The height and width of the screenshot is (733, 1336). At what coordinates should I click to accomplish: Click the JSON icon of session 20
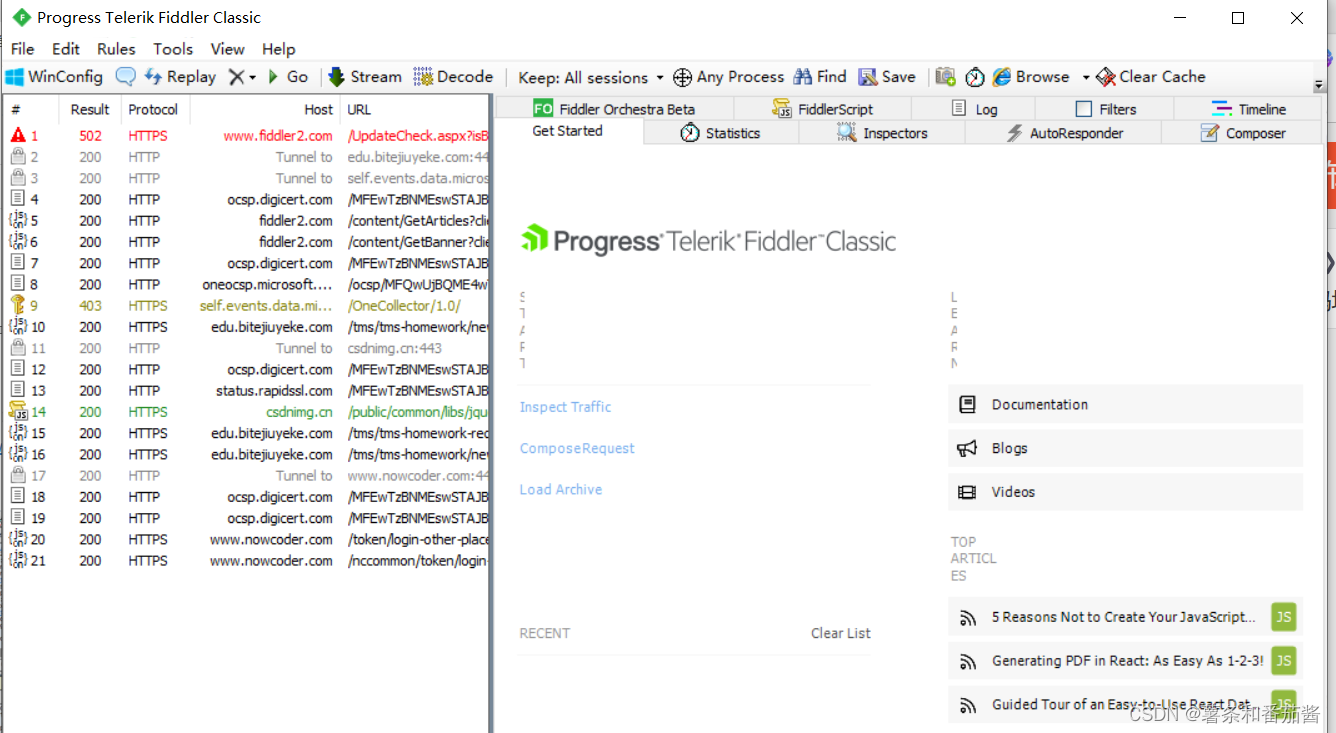[18, 539]
